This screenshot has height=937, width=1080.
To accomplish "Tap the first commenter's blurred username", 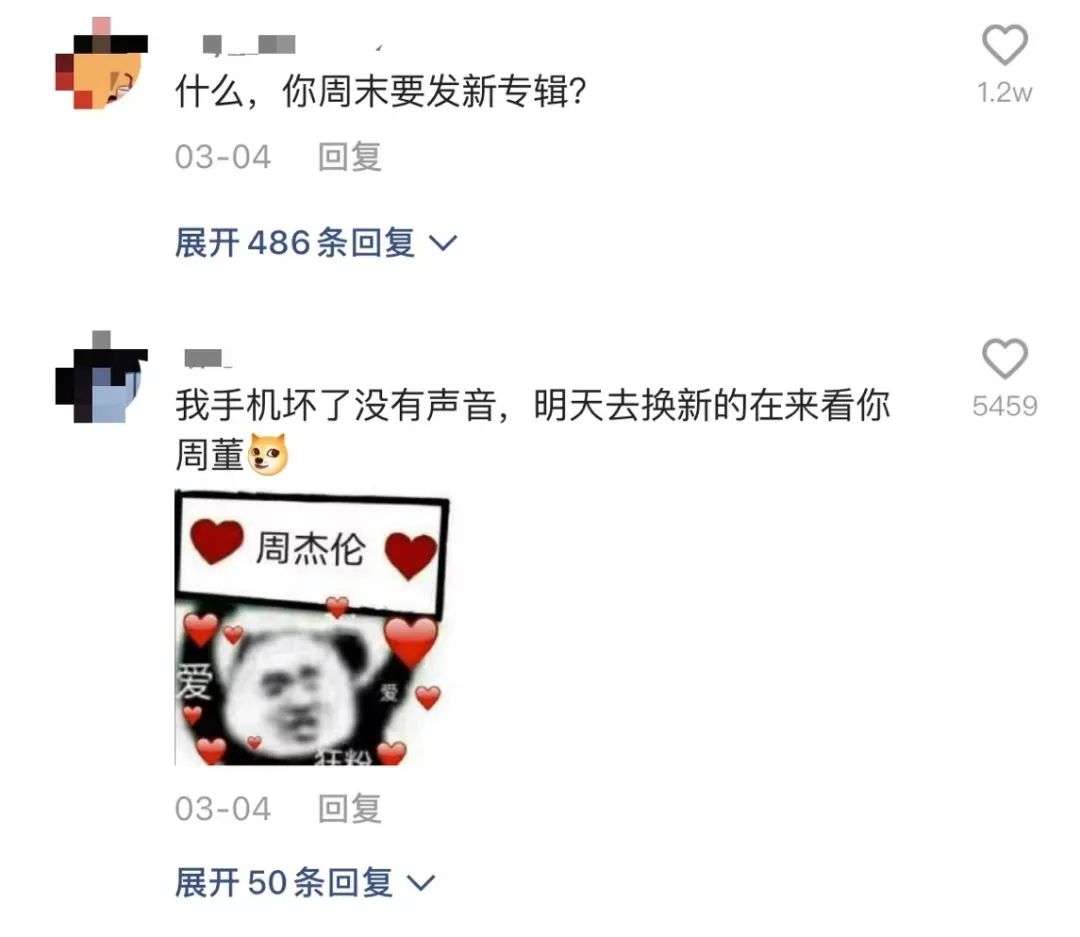I will 249,45.
